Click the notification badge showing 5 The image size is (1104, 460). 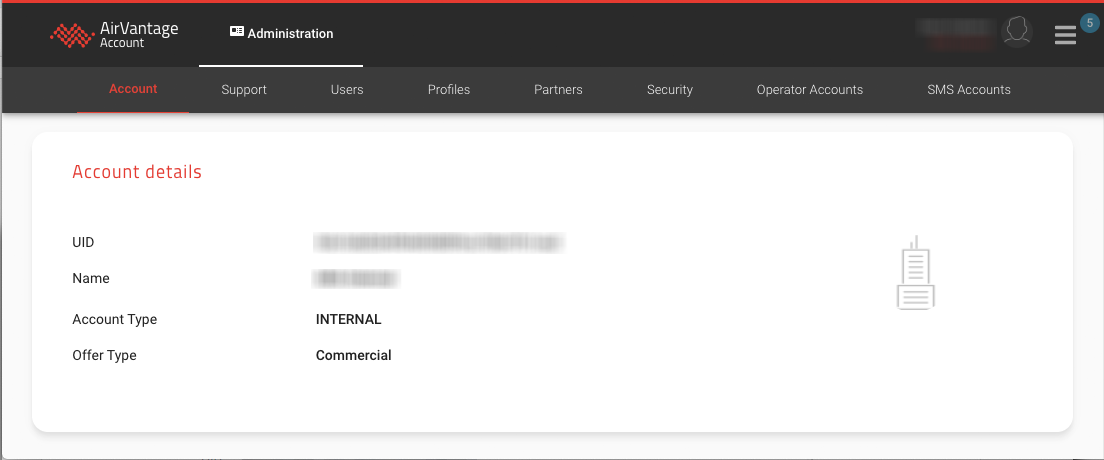pos(1089,22)
